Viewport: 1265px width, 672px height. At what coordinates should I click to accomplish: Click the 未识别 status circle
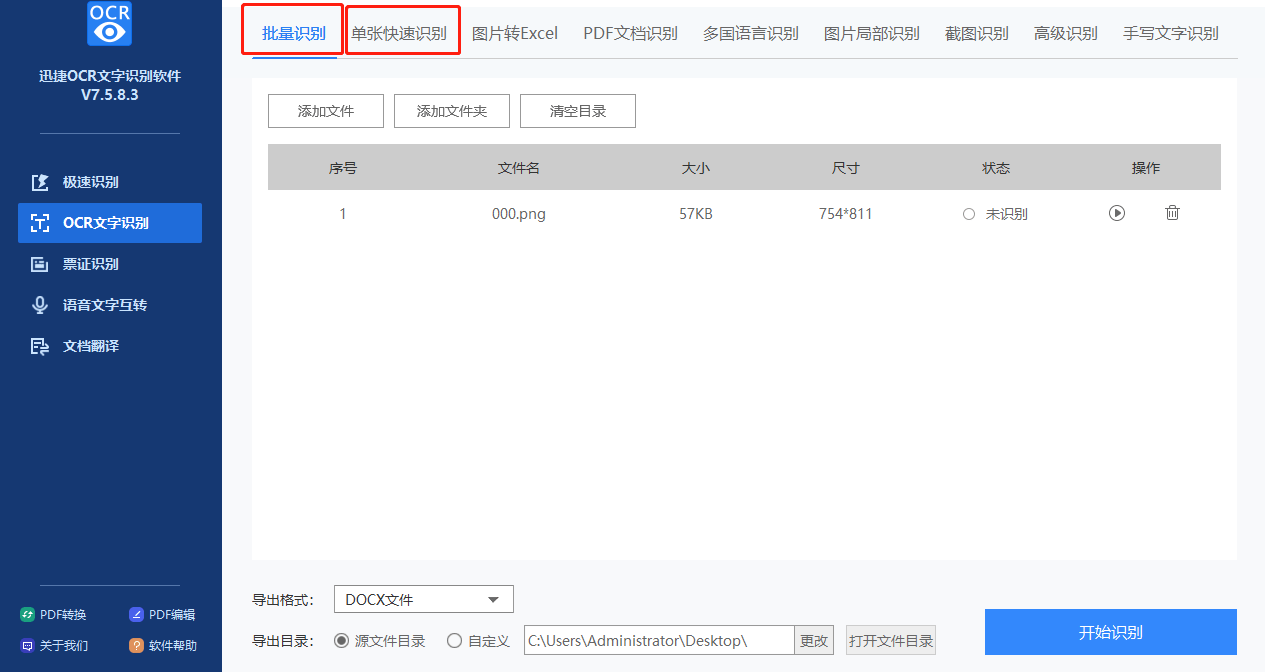click(968, 214)
